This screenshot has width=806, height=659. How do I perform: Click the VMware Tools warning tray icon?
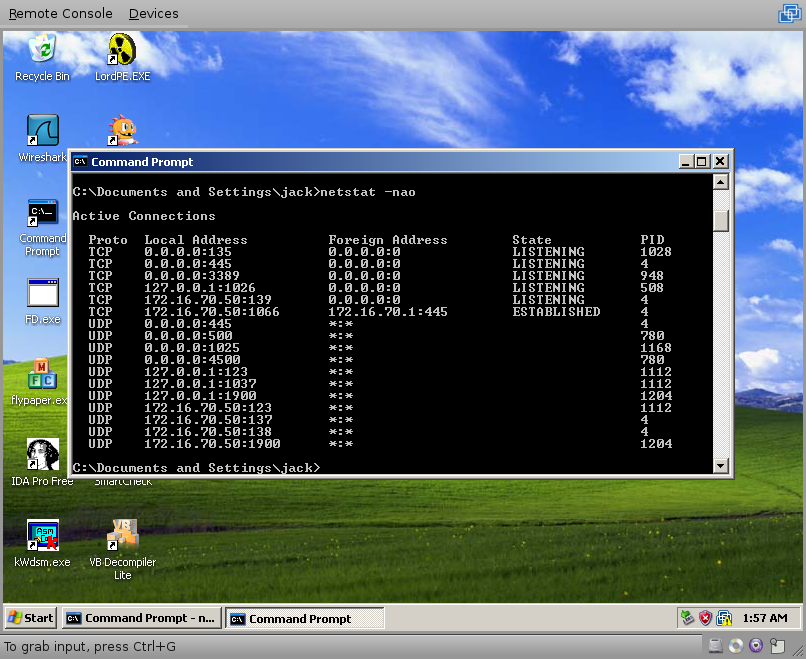click(724, 617)
